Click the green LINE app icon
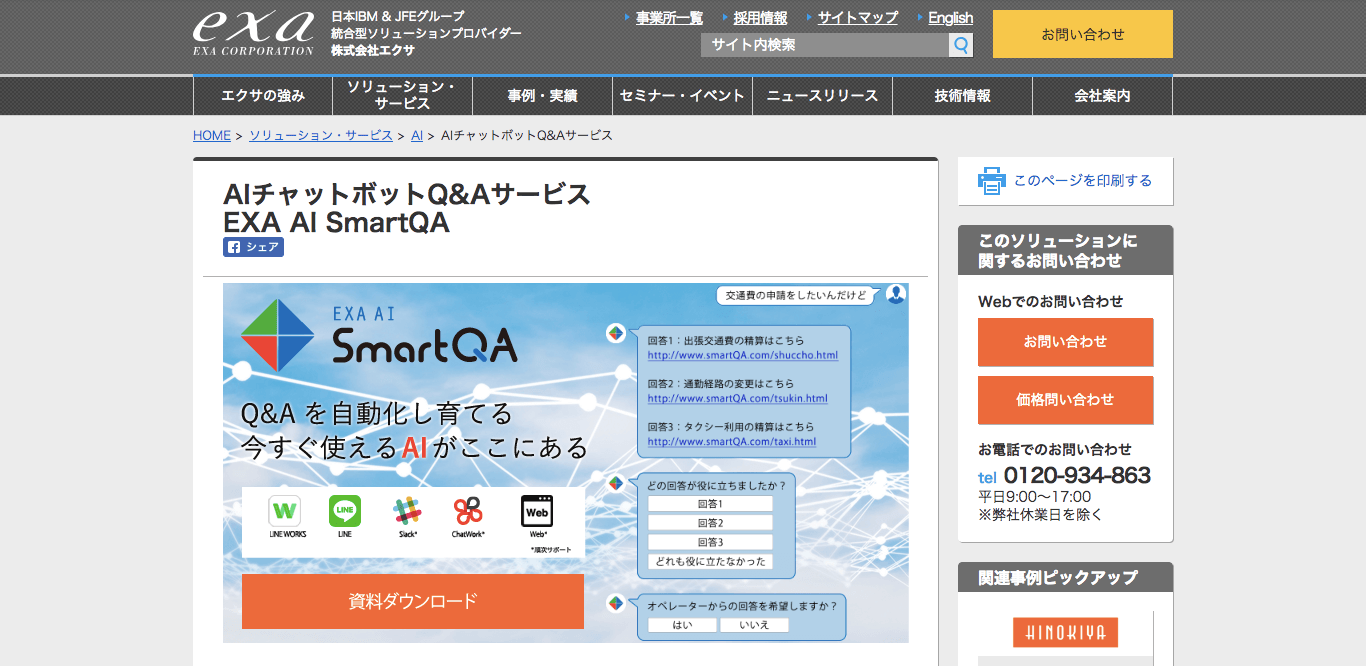Viewport: 1366px width, 666px height. 345,512
